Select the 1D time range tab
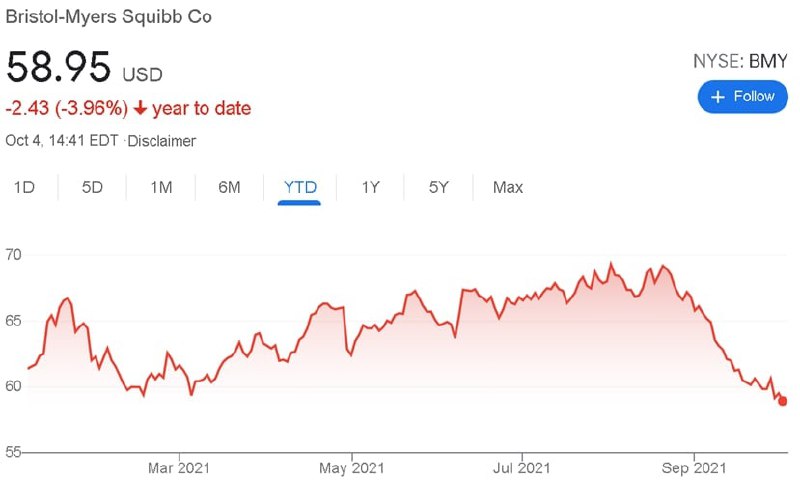Screen dimensions: 800x481 (24, 187)
